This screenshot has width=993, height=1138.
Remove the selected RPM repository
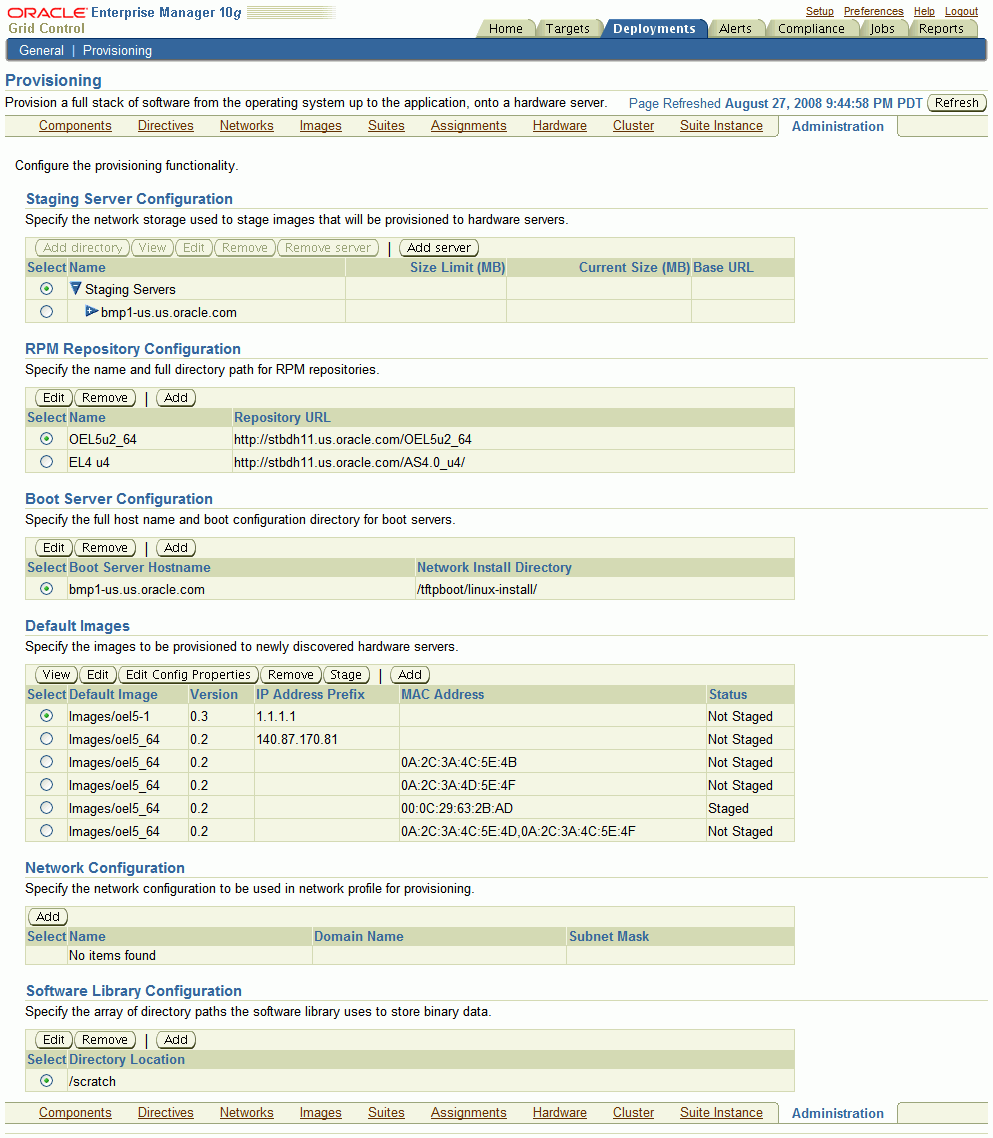point(105,398)
